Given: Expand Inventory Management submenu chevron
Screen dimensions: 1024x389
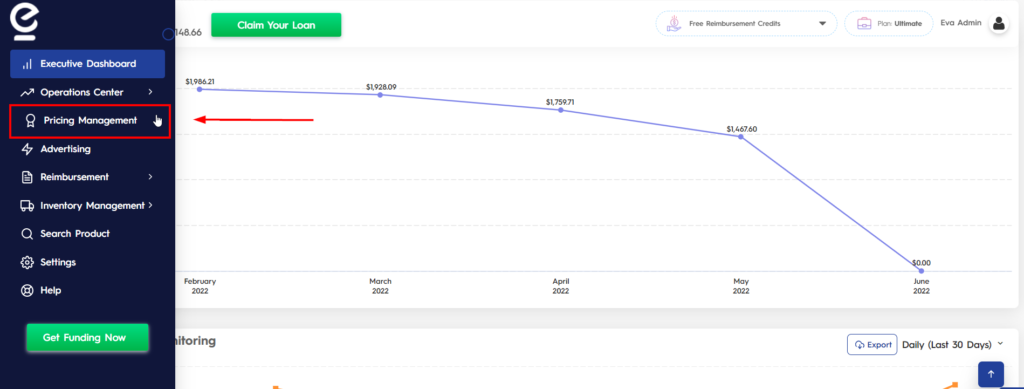Looking at the screenshot, I should click(x=150, y=205).
